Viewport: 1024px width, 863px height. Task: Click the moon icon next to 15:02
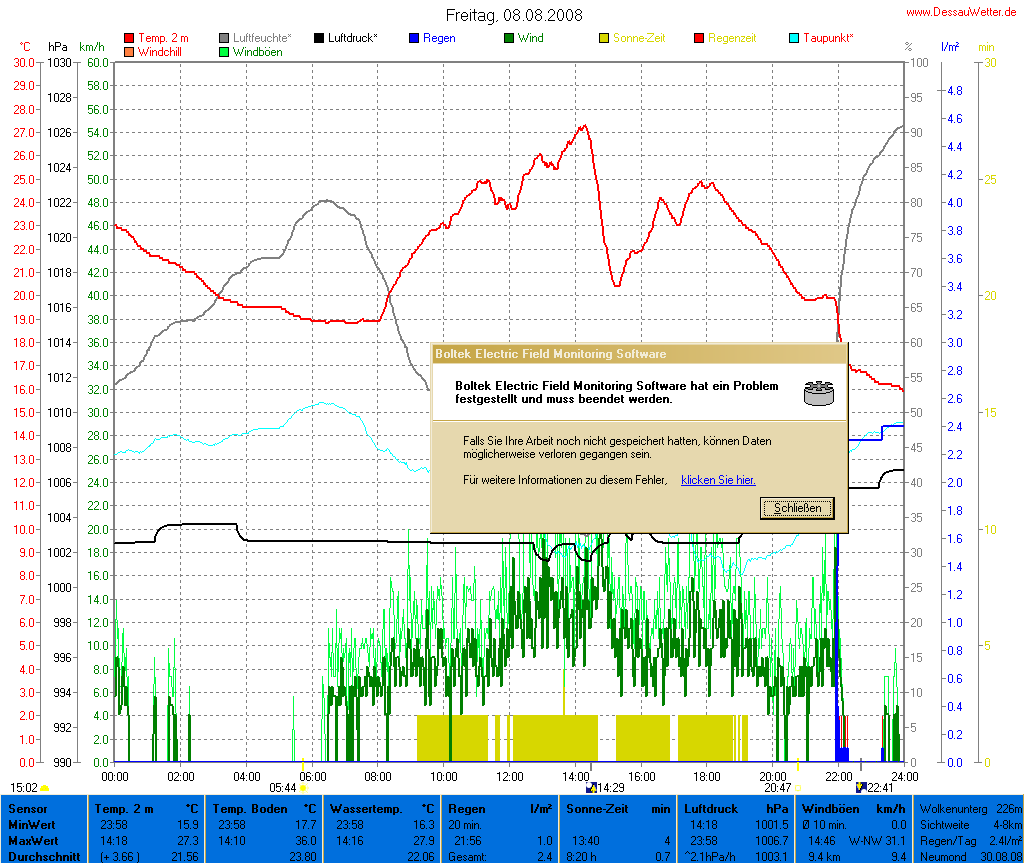pyautogui.click(x=44, y=788)
